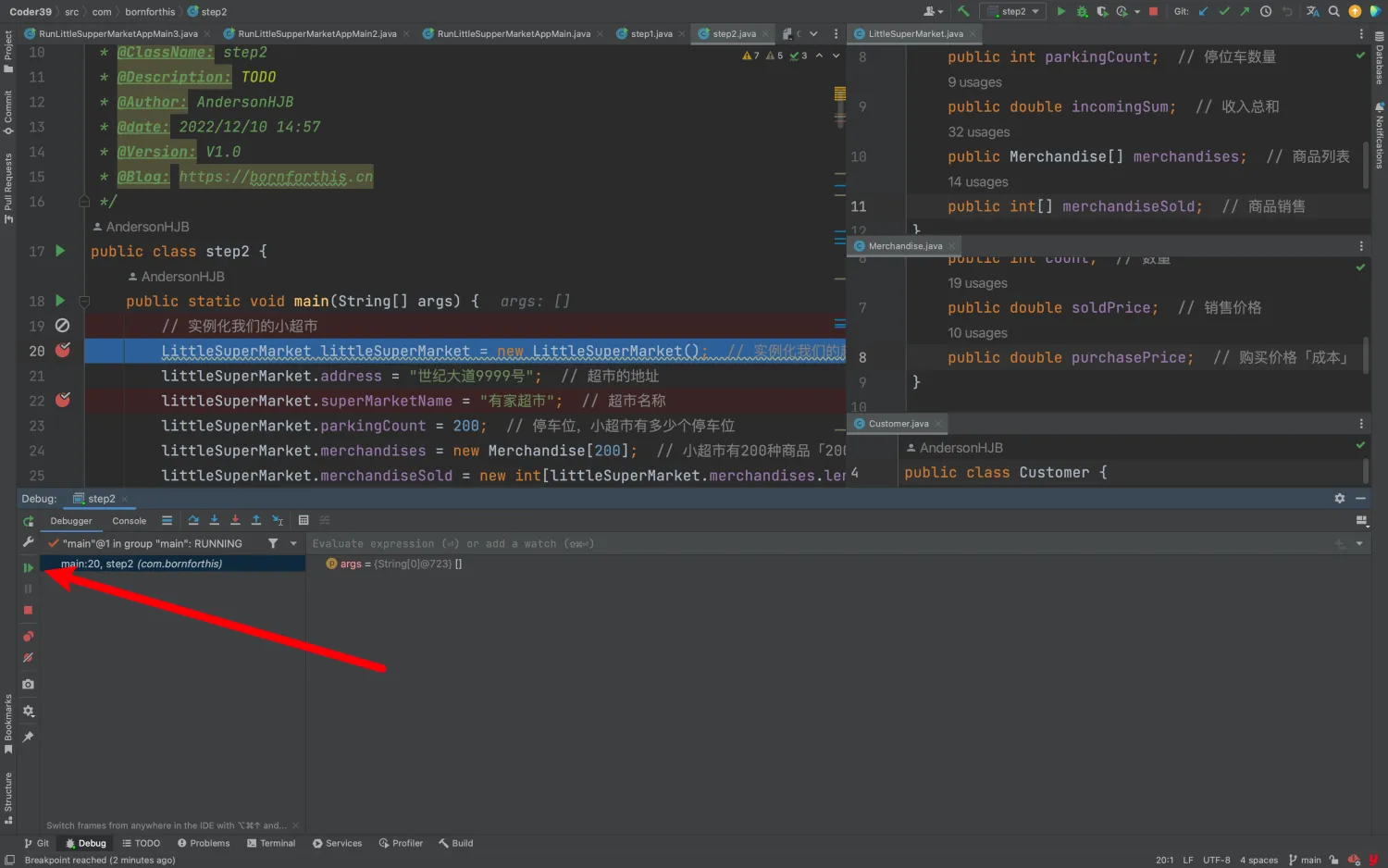Open Terminal tool window
This screenshot has width=1388, height=868.
pyautogui.click(x=271, y=843)
